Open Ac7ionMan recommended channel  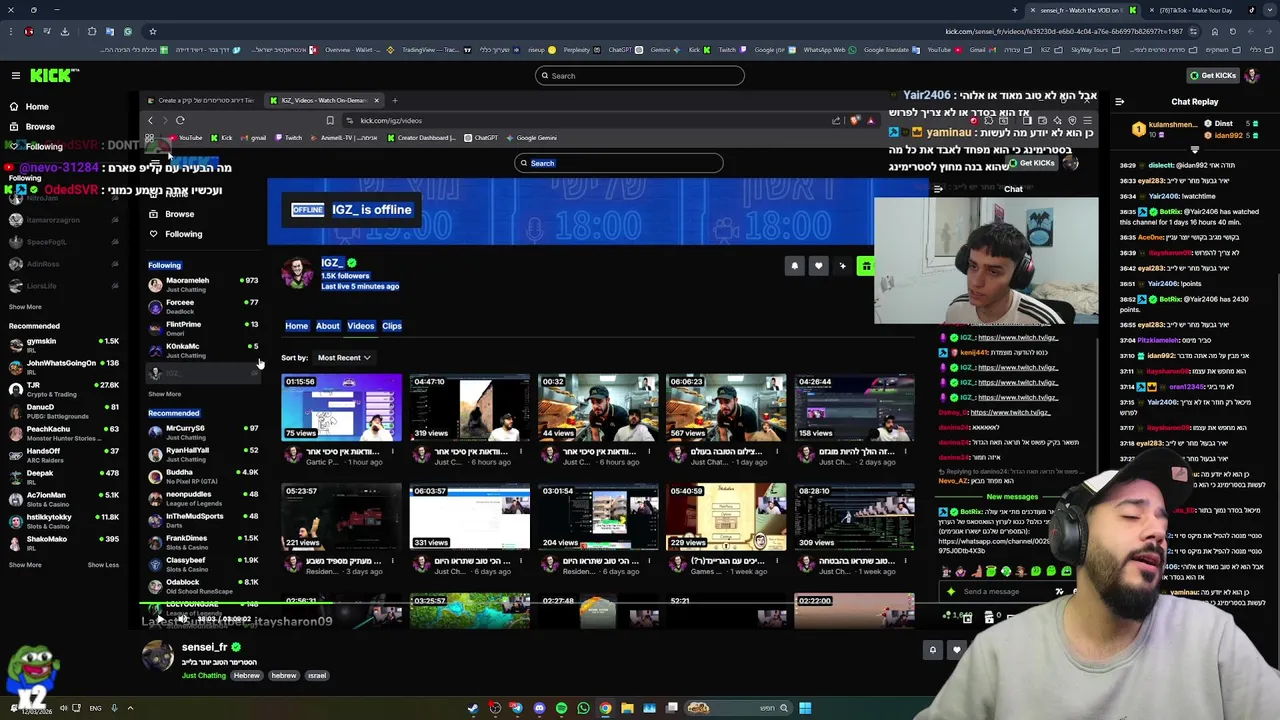pyautogui.click(x=63, y=499)
